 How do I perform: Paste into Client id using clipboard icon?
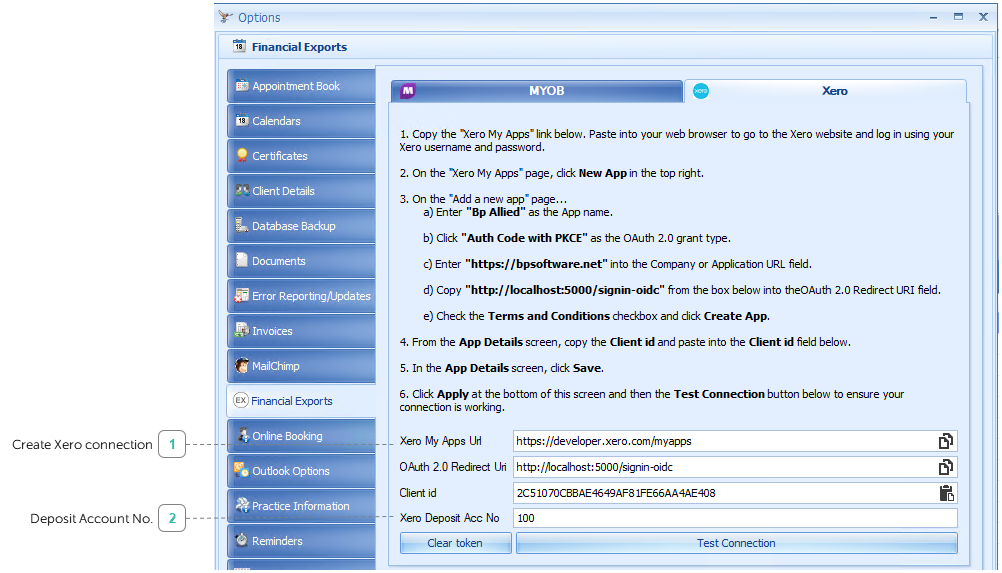coord(946,493)
